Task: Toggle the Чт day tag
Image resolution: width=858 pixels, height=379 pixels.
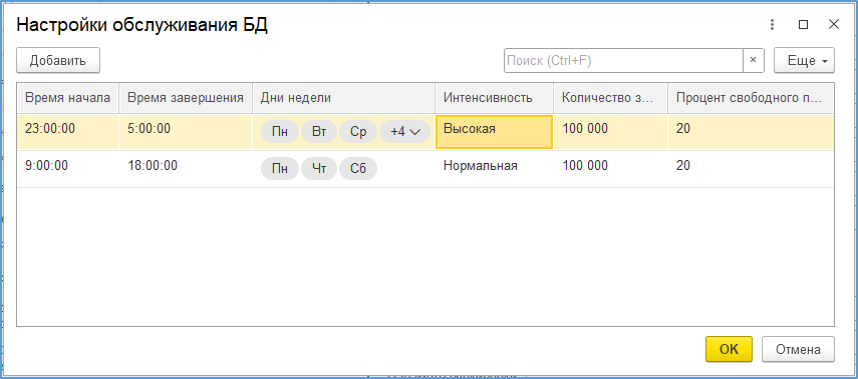Action: pyautogui.click(x=319, y=169)
